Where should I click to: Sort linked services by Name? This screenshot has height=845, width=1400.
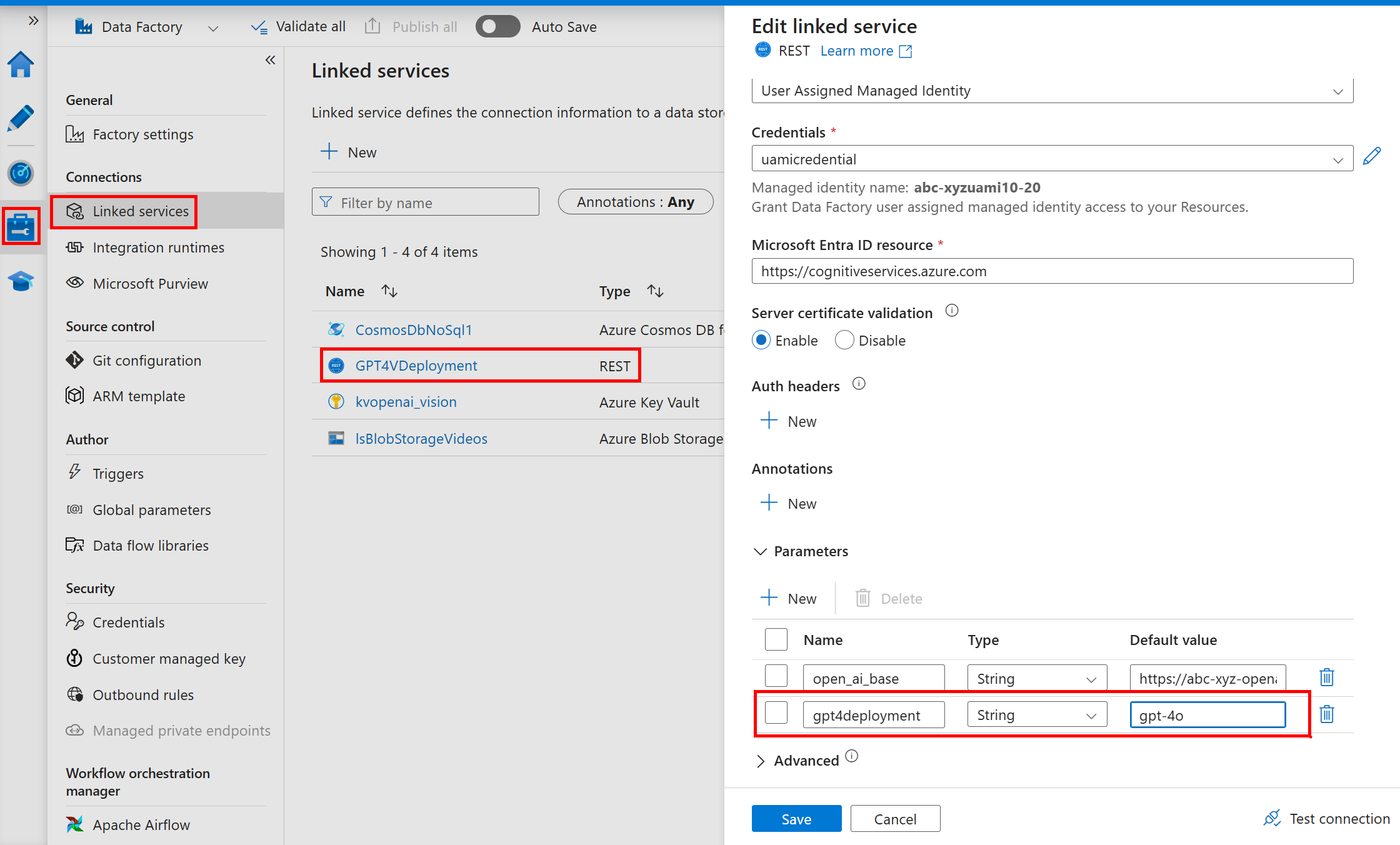(389, 291)
